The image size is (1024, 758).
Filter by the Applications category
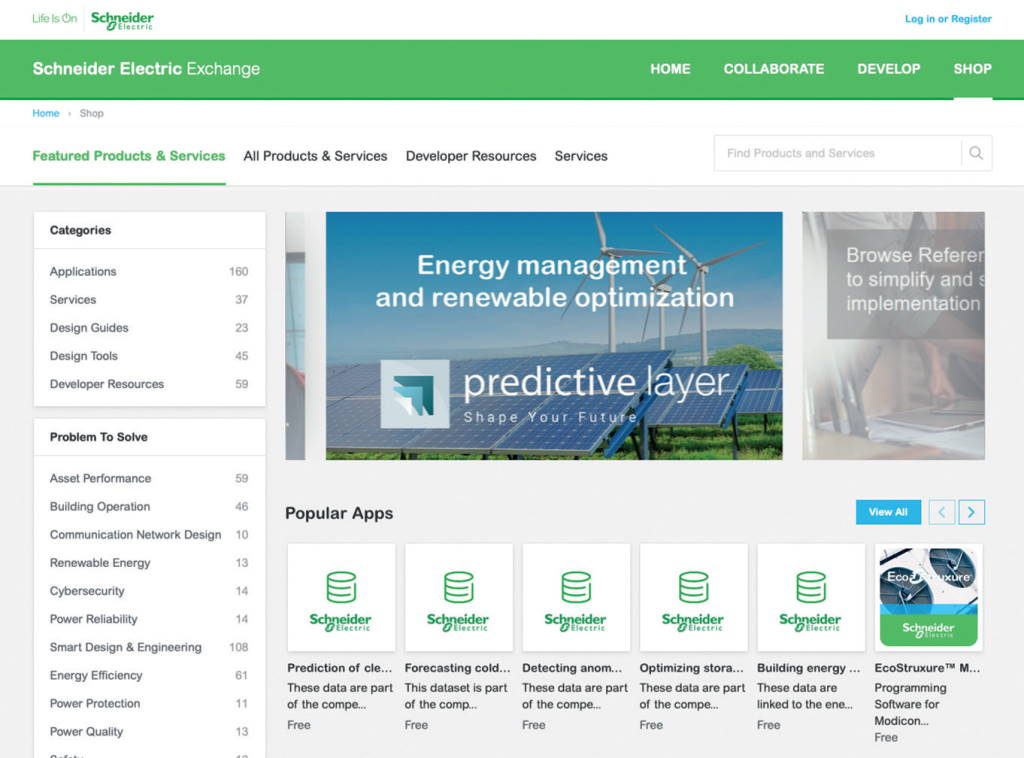pyautogui.click(x=83, y=272)
